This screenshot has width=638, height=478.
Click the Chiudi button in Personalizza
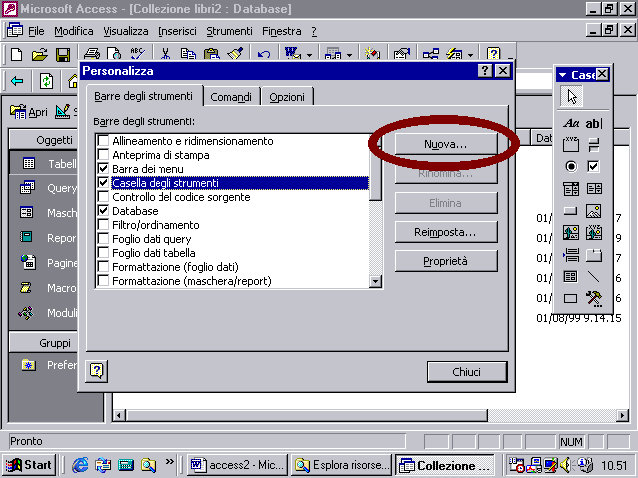pos(467,372)
